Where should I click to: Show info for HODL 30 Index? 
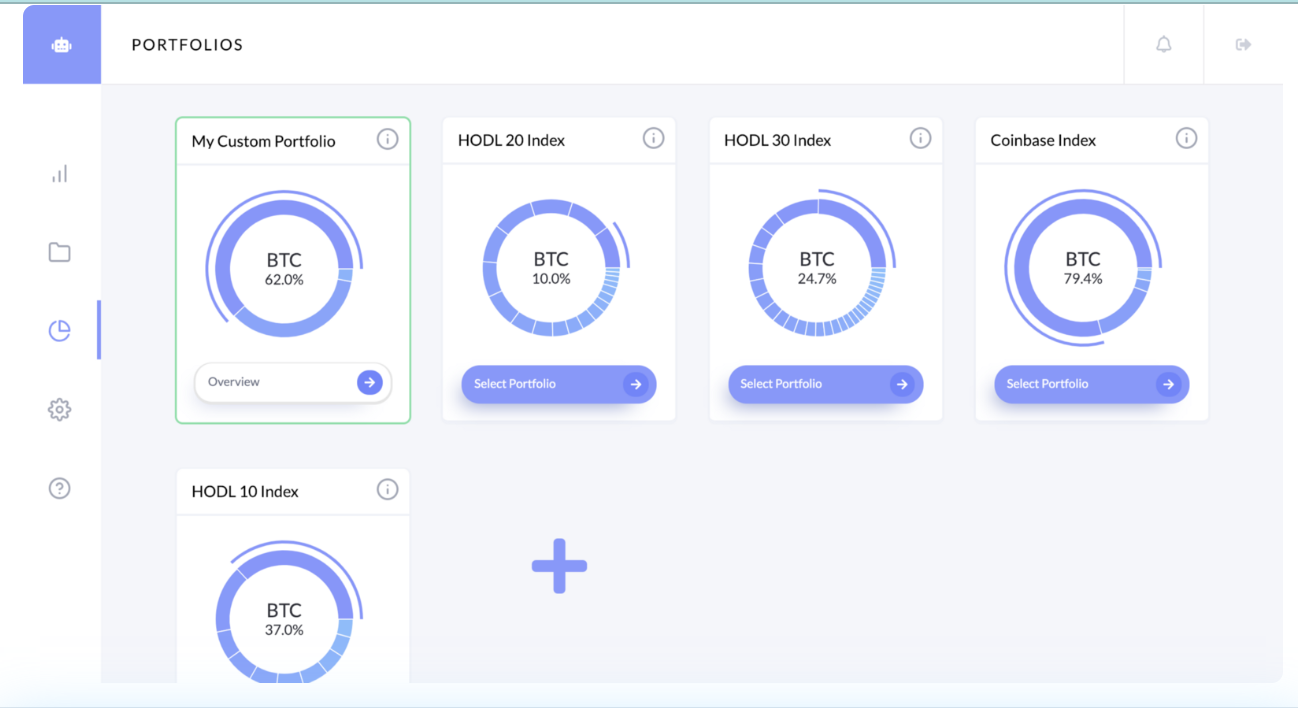pos(920,138)
